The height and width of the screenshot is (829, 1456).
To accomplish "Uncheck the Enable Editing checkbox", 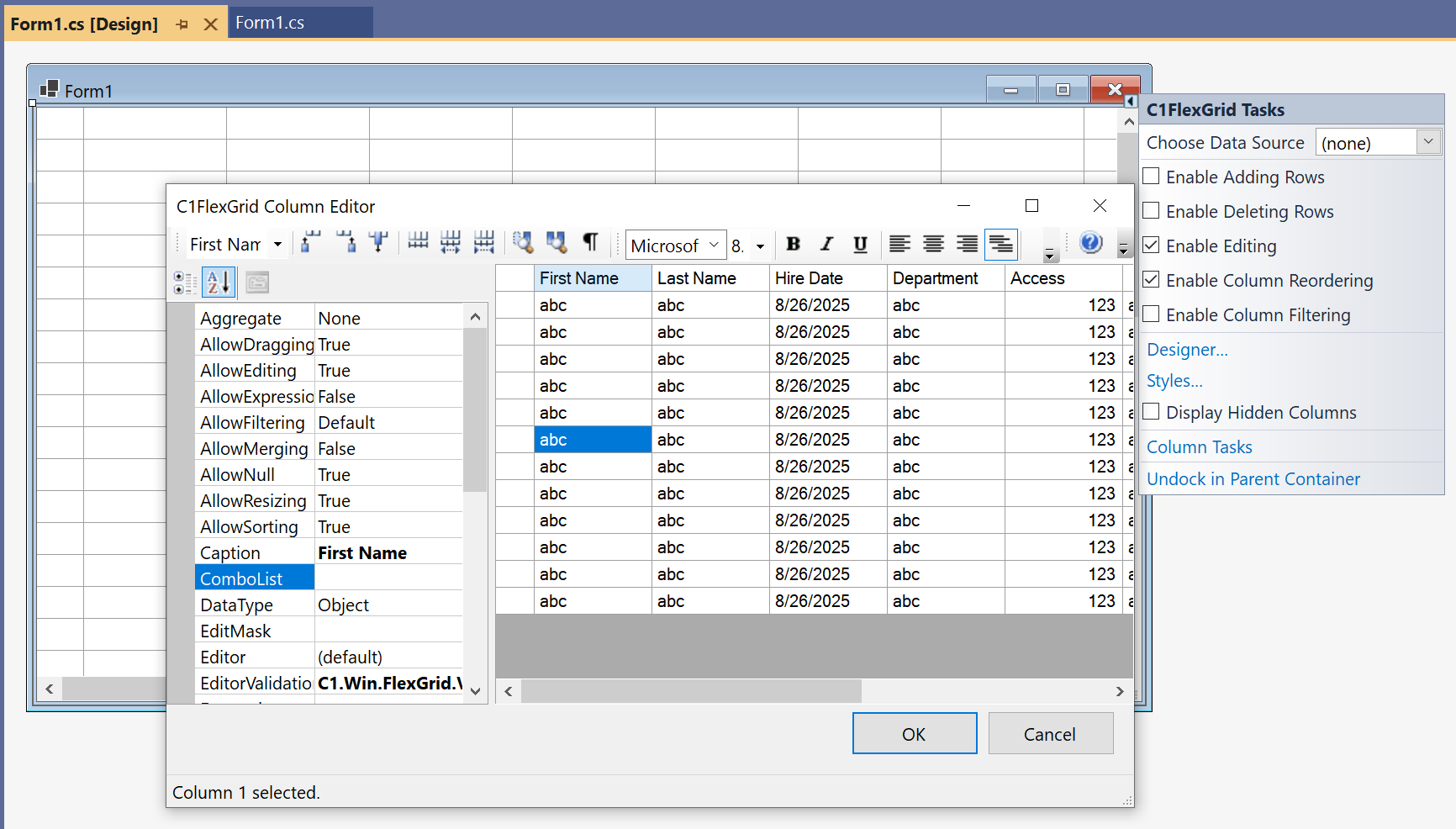I will tap(1151, 245).
